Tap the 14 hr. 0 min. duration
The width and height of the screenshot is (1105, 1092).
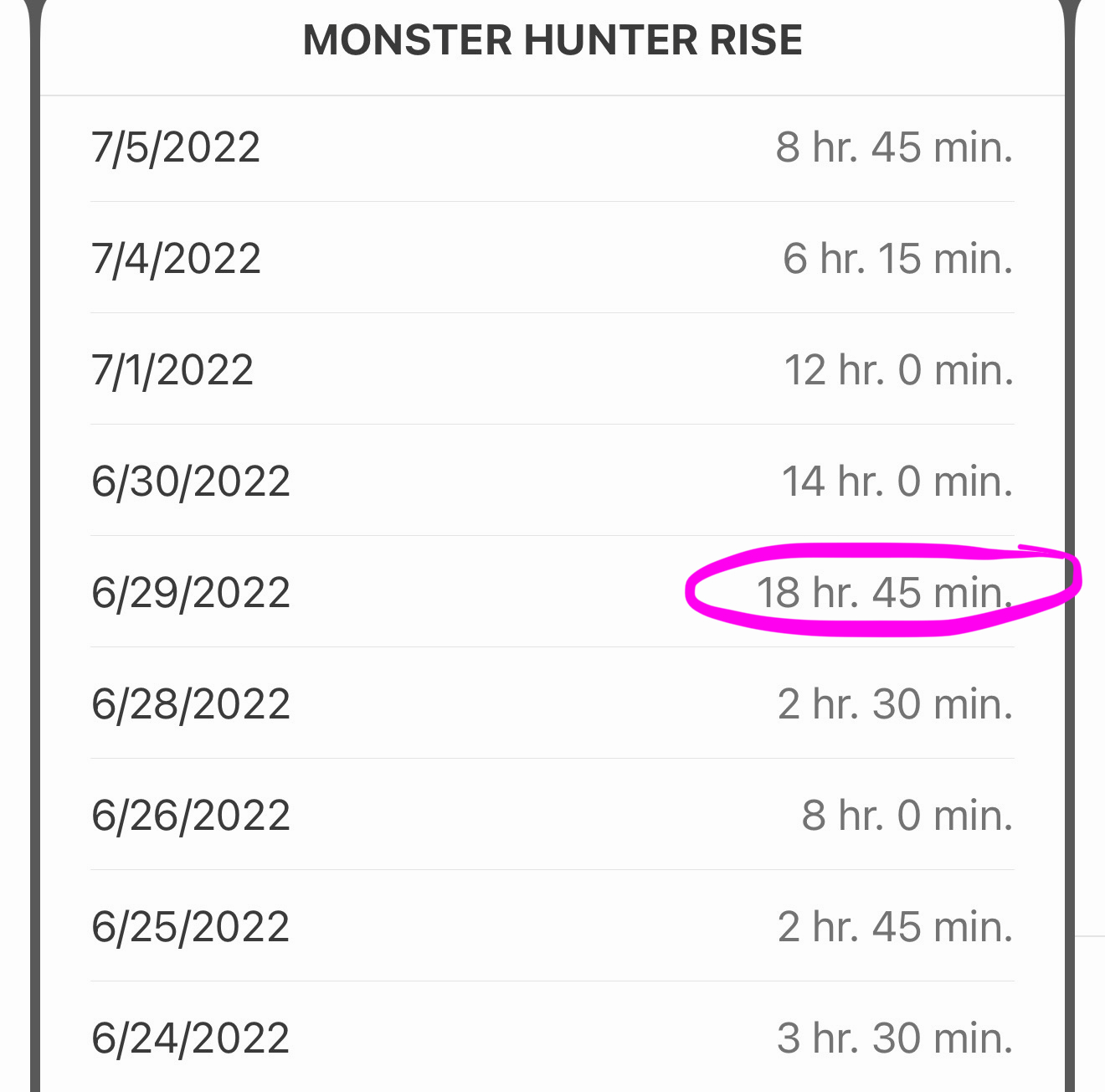click(x=897, y=482)
